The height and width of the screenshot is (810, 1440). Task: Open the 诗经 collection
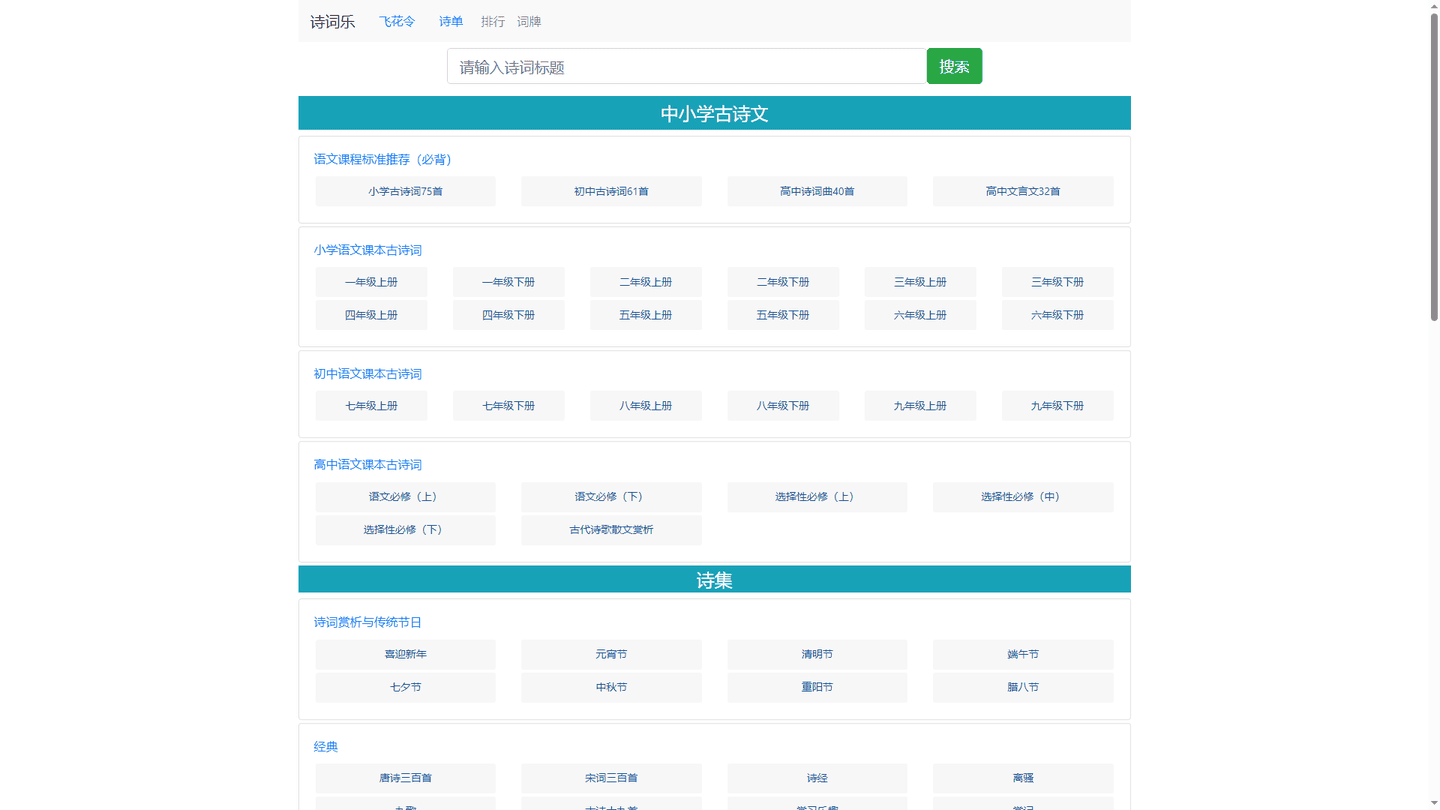point(817,778)
